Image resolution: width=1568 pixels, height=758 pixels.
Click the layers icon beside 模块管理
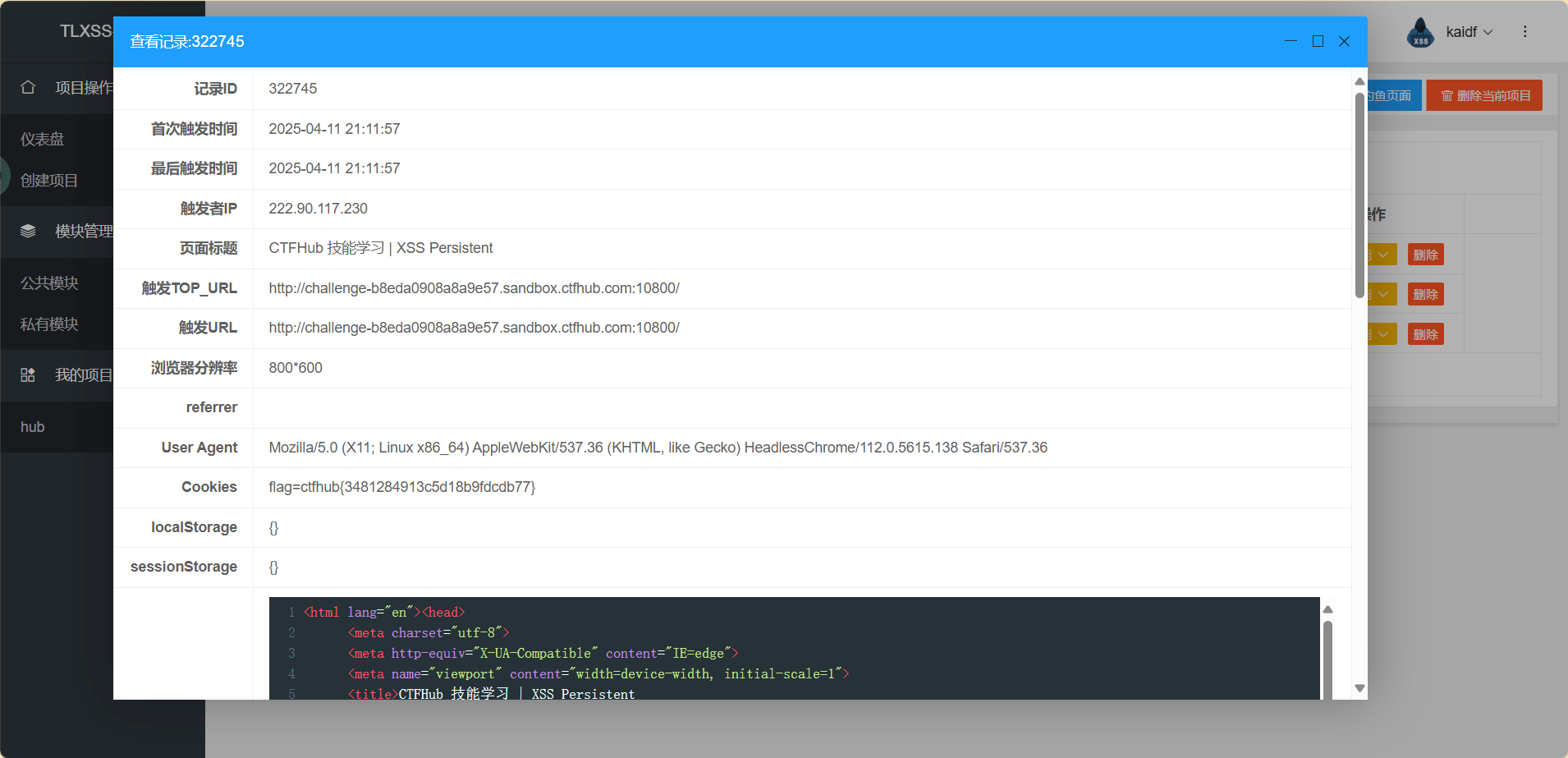click(x=28, y=231)
